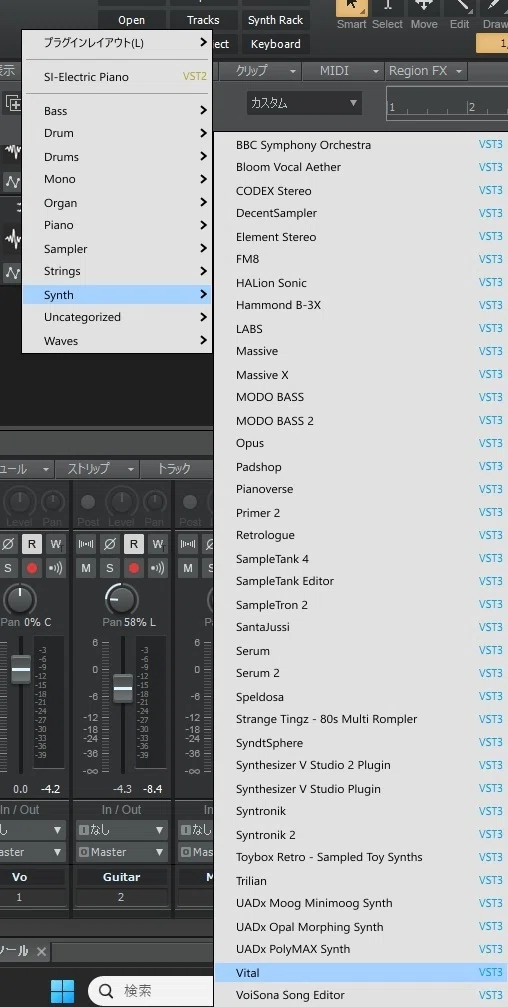Image resolution: width=508 pixels, height=1007 pixels.
Task: Solo the Guitar strip
Action: [x=109, y=568]
